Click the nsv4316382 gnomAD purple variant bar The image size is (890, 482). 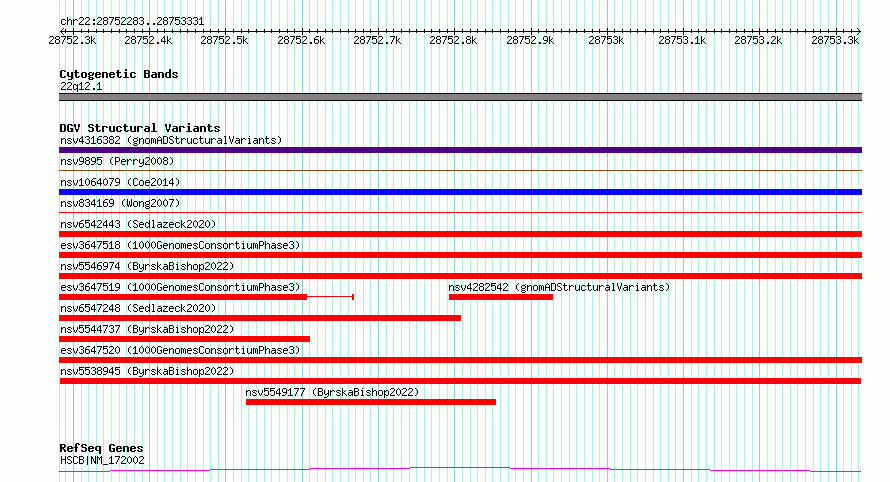tap(460, 150)
